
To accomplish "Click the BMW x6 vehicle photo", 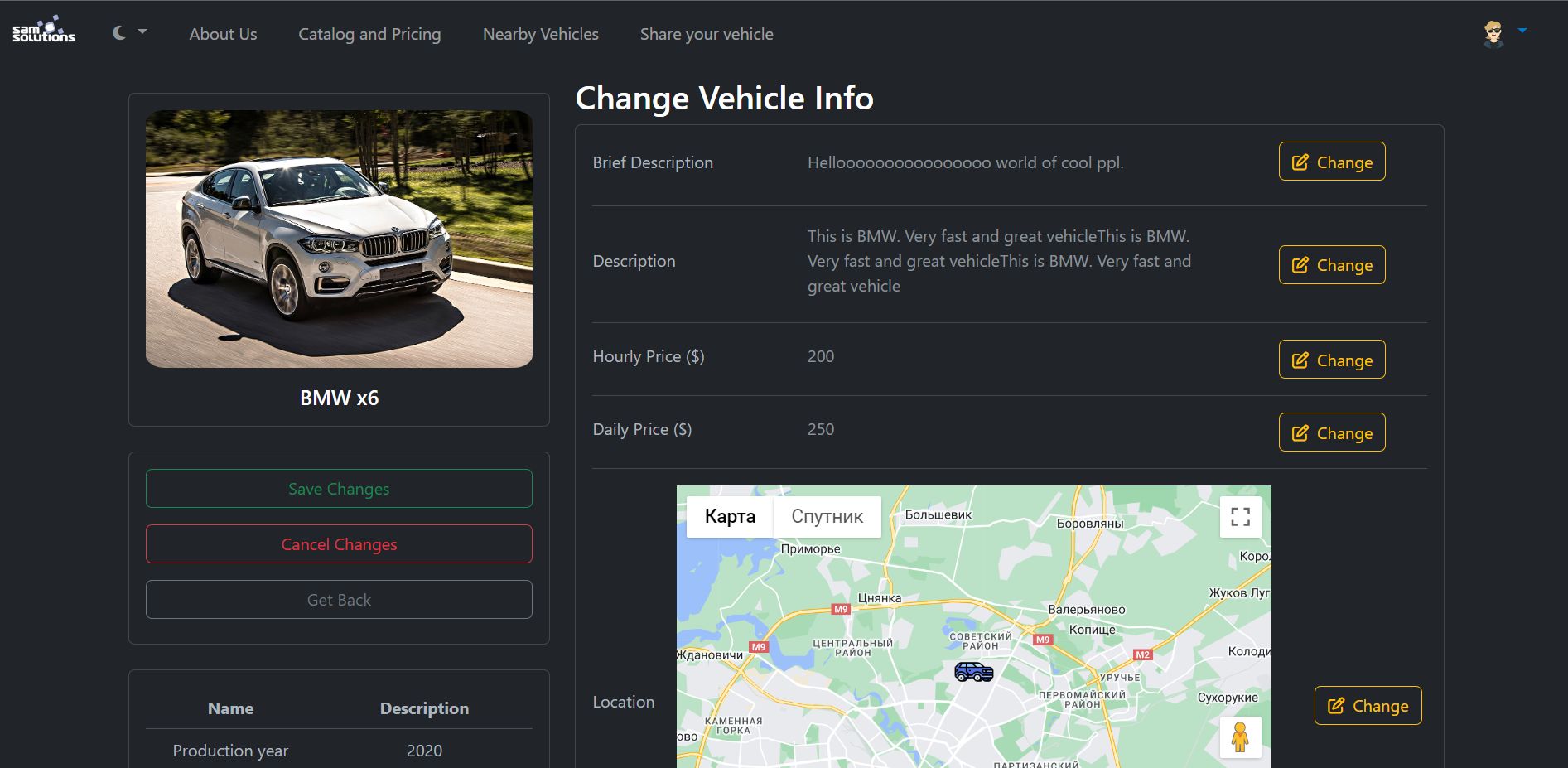I will [339, 239].
